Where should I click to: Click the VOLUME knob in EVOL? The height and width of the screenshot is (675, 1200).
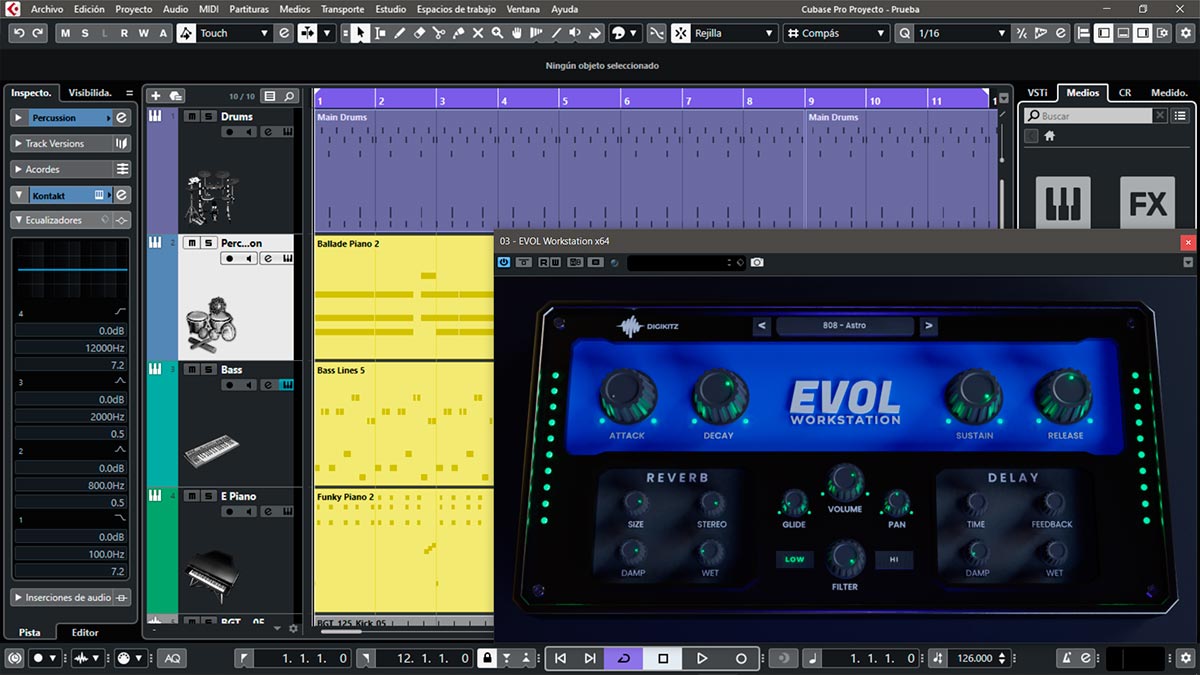click(x=845, y=483)
